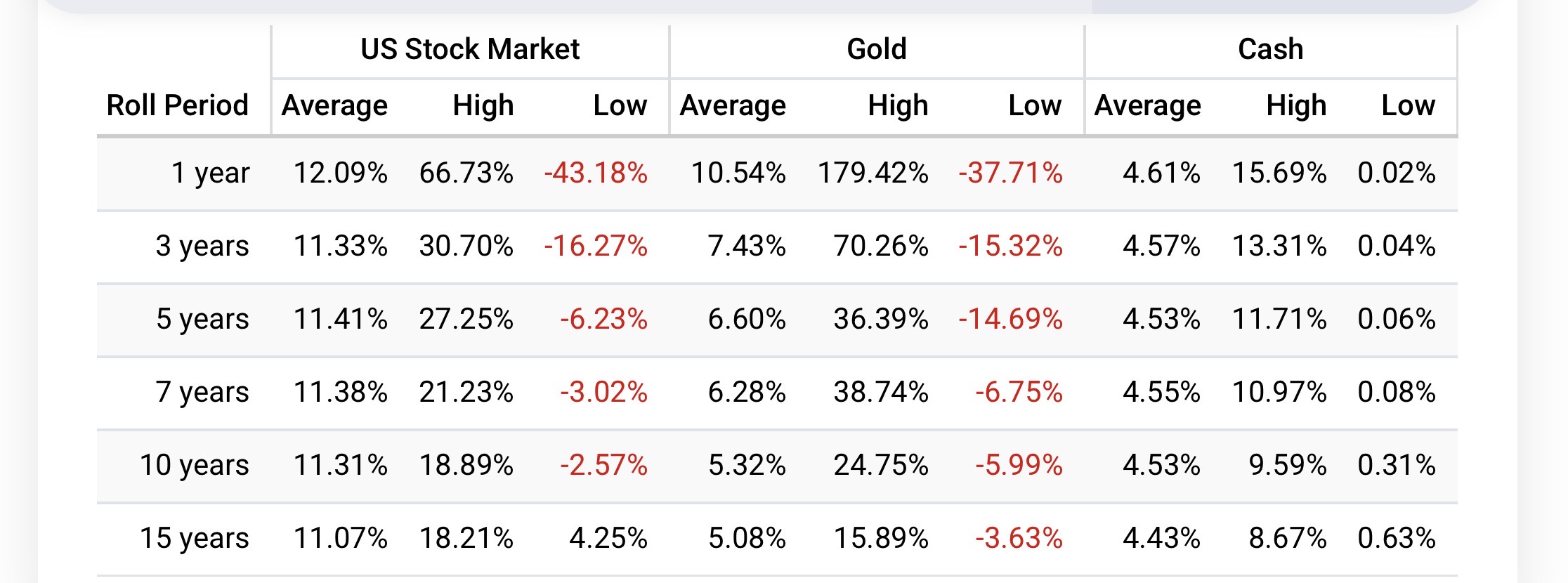Select the 10 years row label

(x=195, y=465)
